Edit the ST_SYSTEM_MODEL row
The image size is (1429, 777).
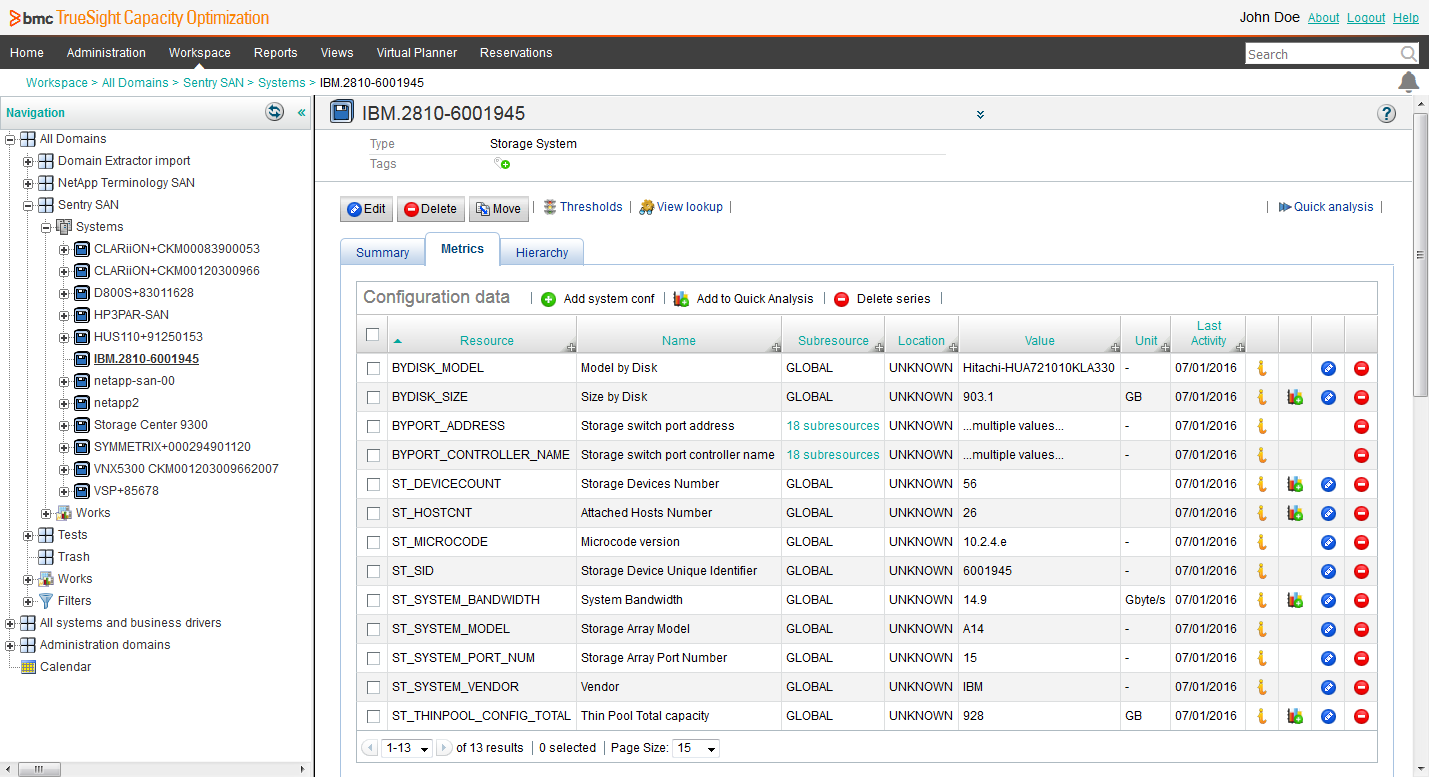pyautogui.click(x=1328, y=629)
